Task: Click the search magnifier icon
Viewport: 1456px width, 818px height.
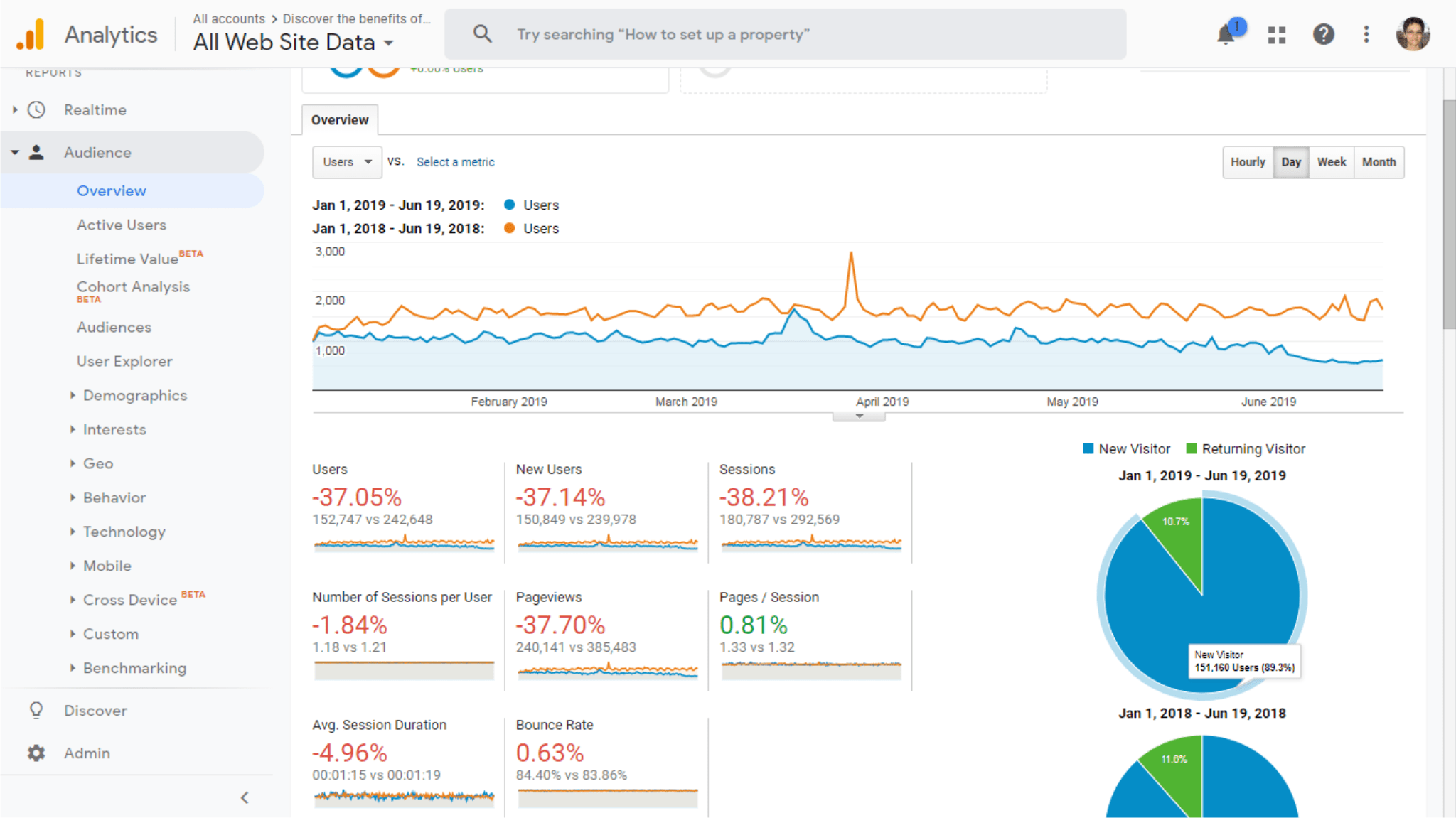Action: 483,33
